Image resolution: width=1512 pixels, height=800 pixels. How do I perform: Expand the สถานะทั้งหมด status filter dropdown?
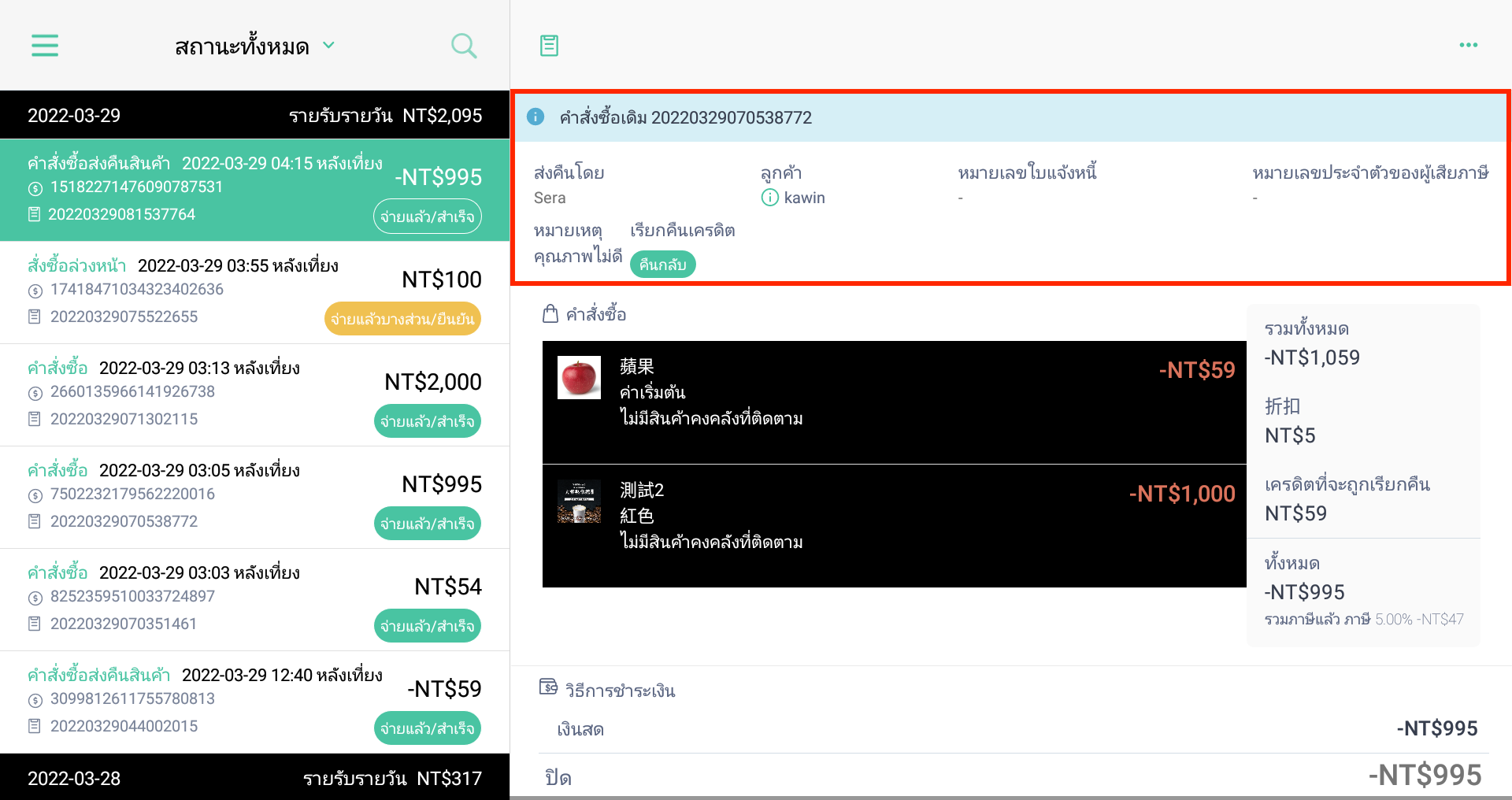[x=254, y=46]
